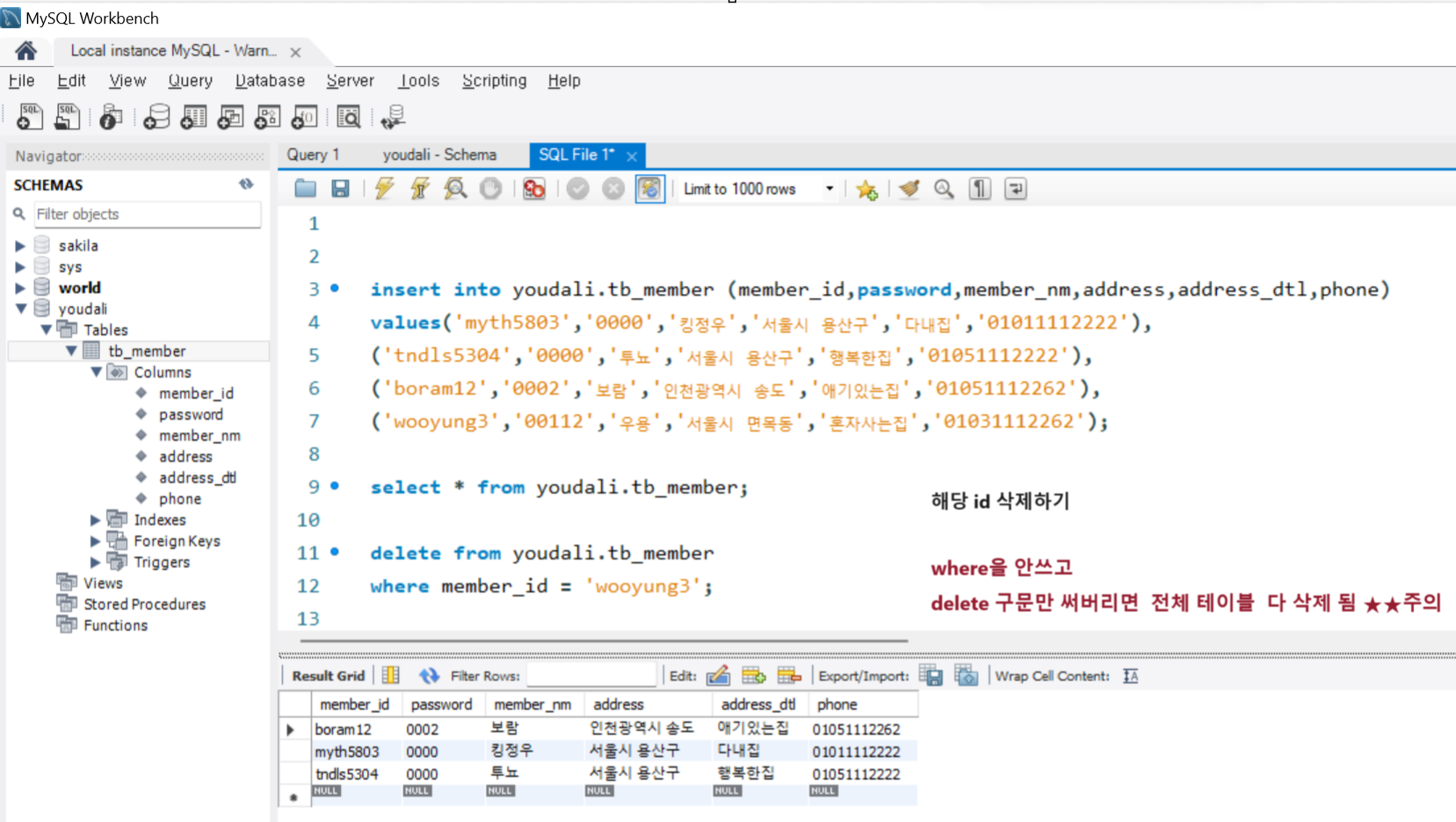Open the Database menu
Image resolution: width=1456 pixels, height=822 pixels.
[270, 81]
